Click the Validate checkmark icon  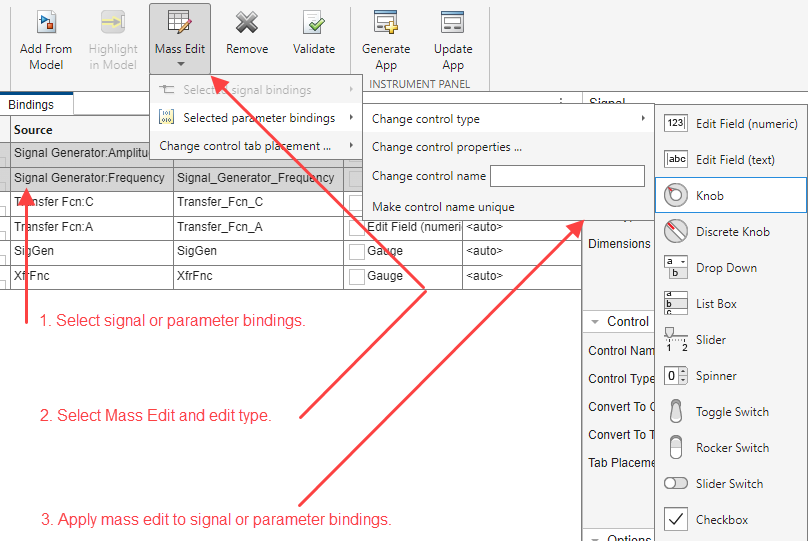click(314, 23)
